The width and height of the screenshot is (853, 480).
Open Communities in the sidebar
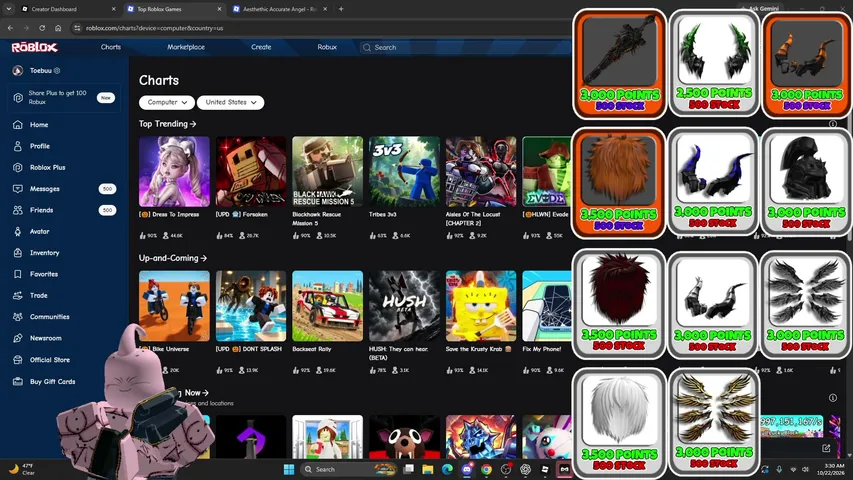point(50,317)
